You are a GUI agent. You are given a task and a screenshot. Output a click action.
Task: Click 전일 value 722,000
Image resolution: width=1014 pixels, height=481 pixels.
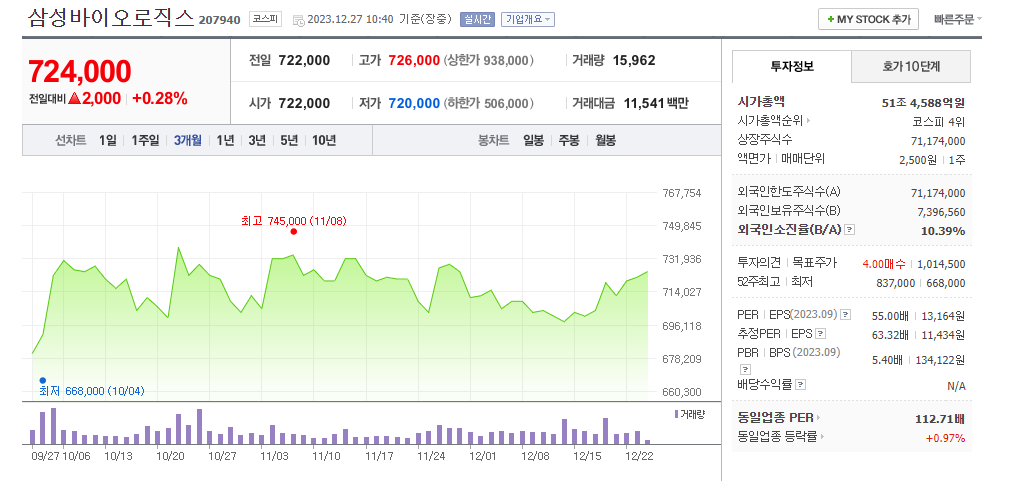pyautogui.click(x=304, y=61)
